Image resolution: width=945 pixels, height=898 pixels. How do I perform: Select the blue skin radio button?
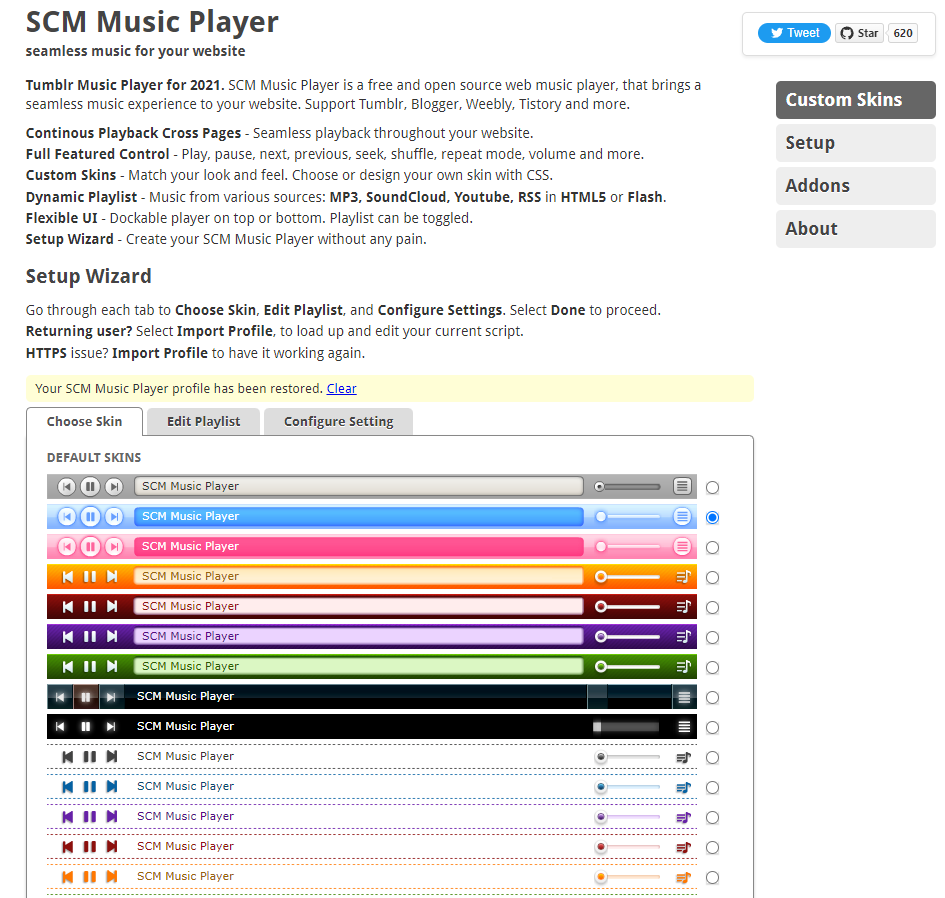pos(712,518)
